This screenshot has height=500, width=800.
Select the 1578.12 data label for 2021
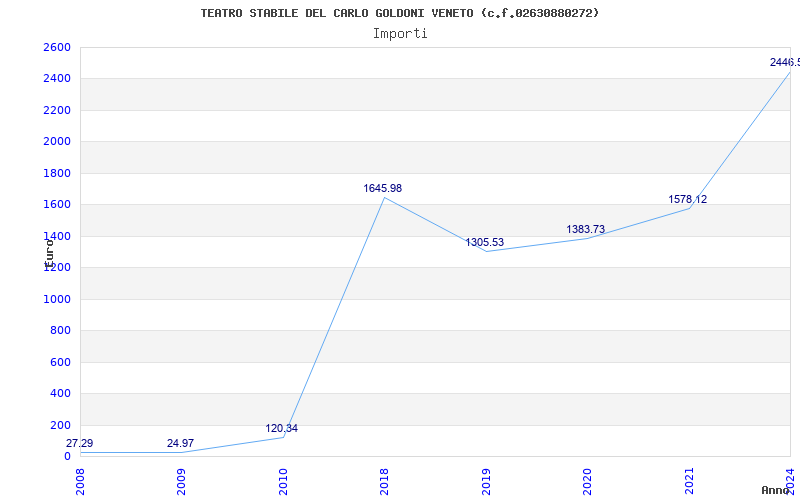[x=688, y=199]
